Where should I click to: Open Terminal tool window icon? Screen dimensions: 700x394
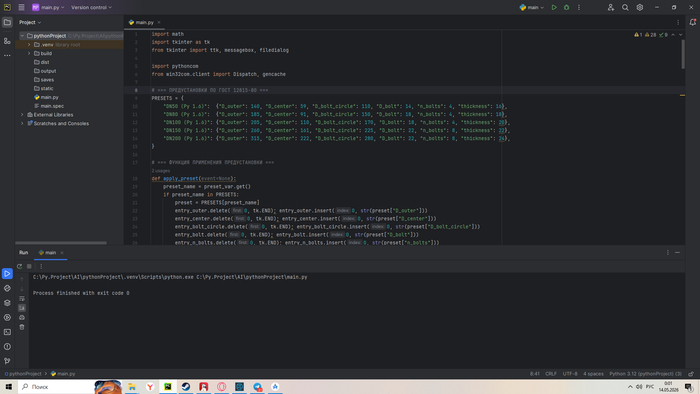point(7,332)
